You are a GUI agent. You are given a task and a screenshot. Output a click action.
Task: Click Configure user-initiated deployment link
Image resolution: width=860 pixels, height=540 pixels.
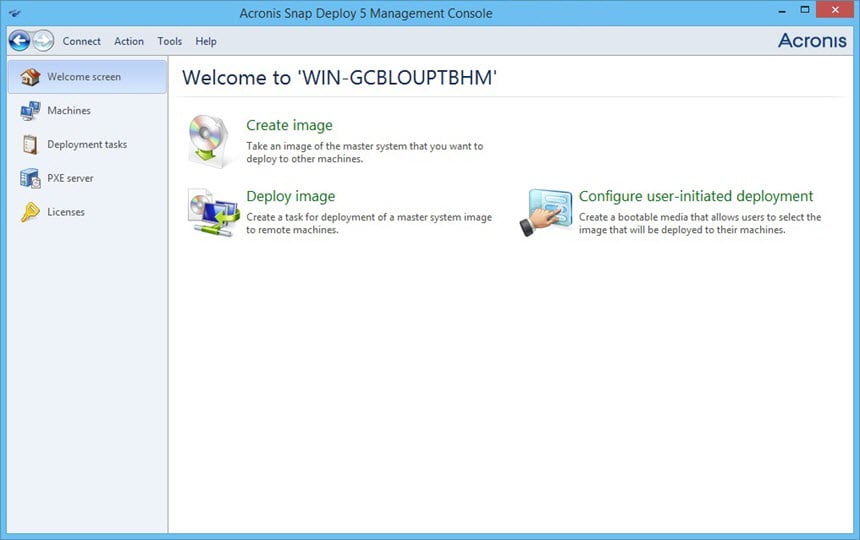tap(696, 196)
